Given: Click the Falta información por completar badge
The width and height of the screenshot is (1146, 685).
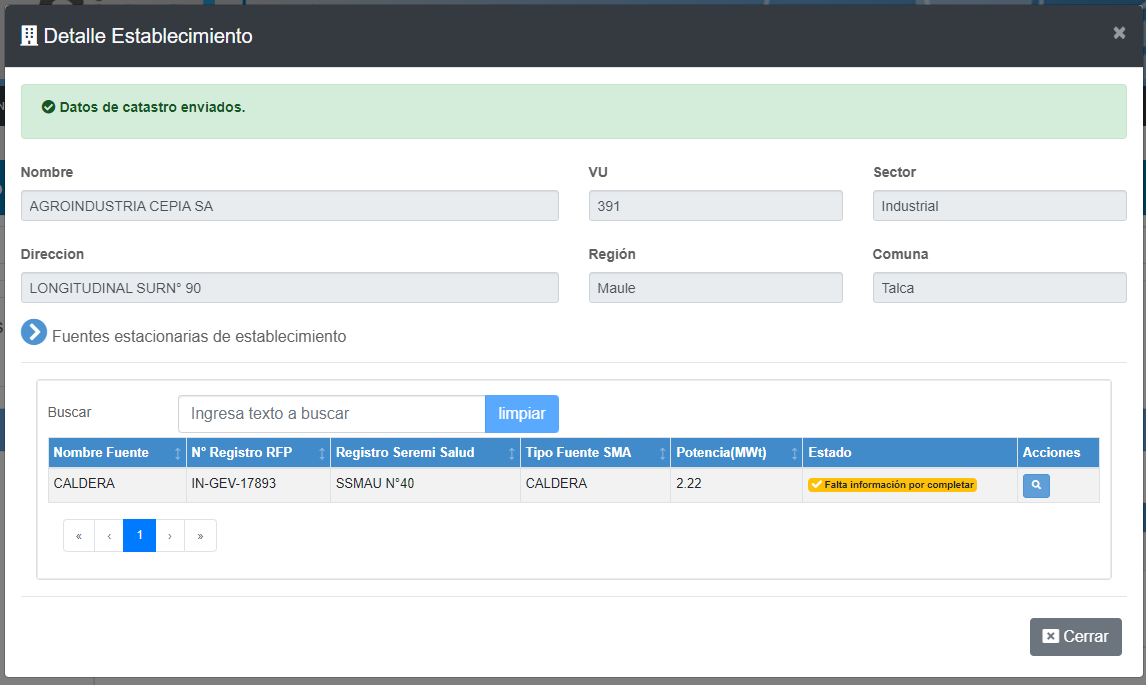Looking at the screenshot, I should pyautogui.click(x=892, y=485).
